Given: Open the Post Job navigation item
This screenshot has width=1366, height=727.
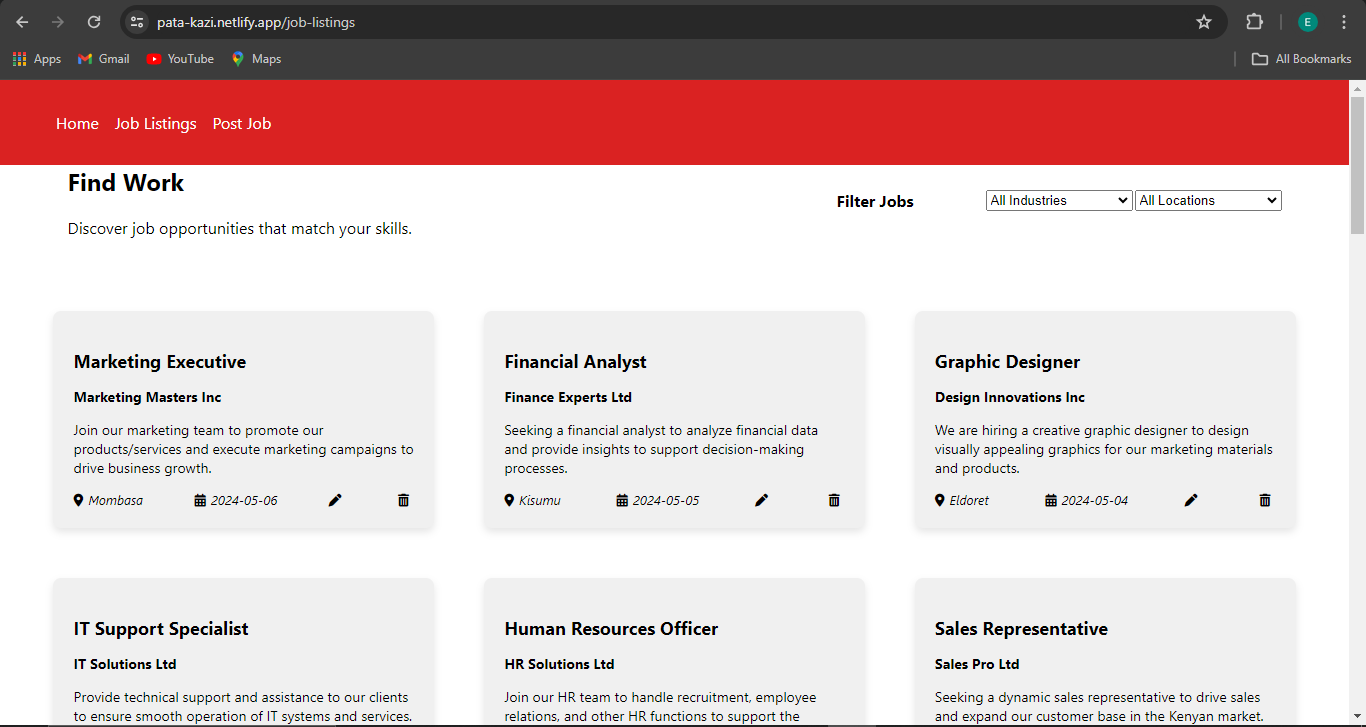Looking at the screenshot, I should 242,124.
